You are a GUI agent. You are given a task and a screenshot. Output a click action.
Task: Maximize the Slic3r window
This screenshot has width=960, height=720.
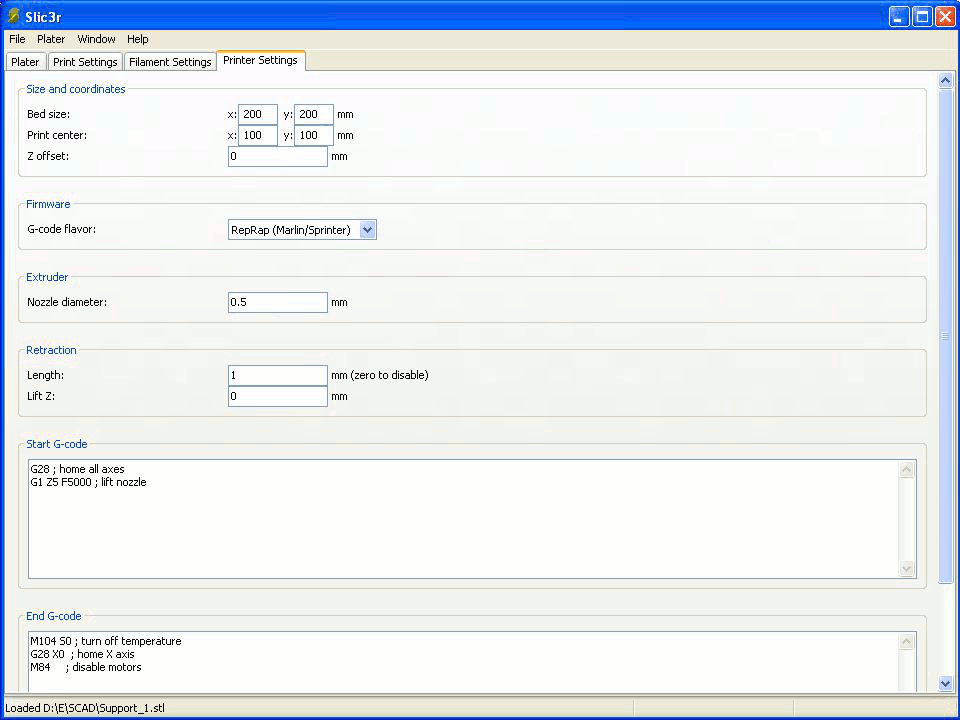coord(921,16)
